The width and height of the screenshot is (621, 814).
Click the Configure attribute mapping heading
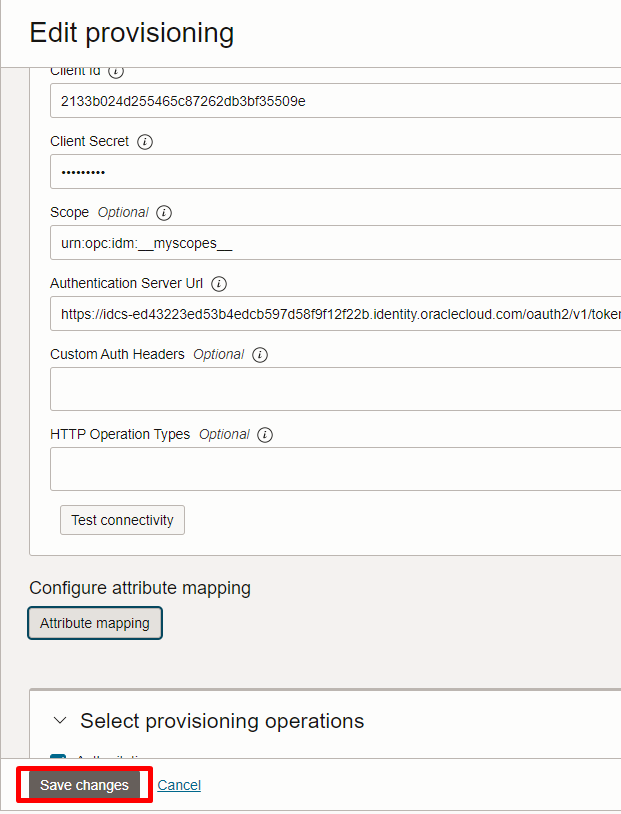click(x=140, y=588)
